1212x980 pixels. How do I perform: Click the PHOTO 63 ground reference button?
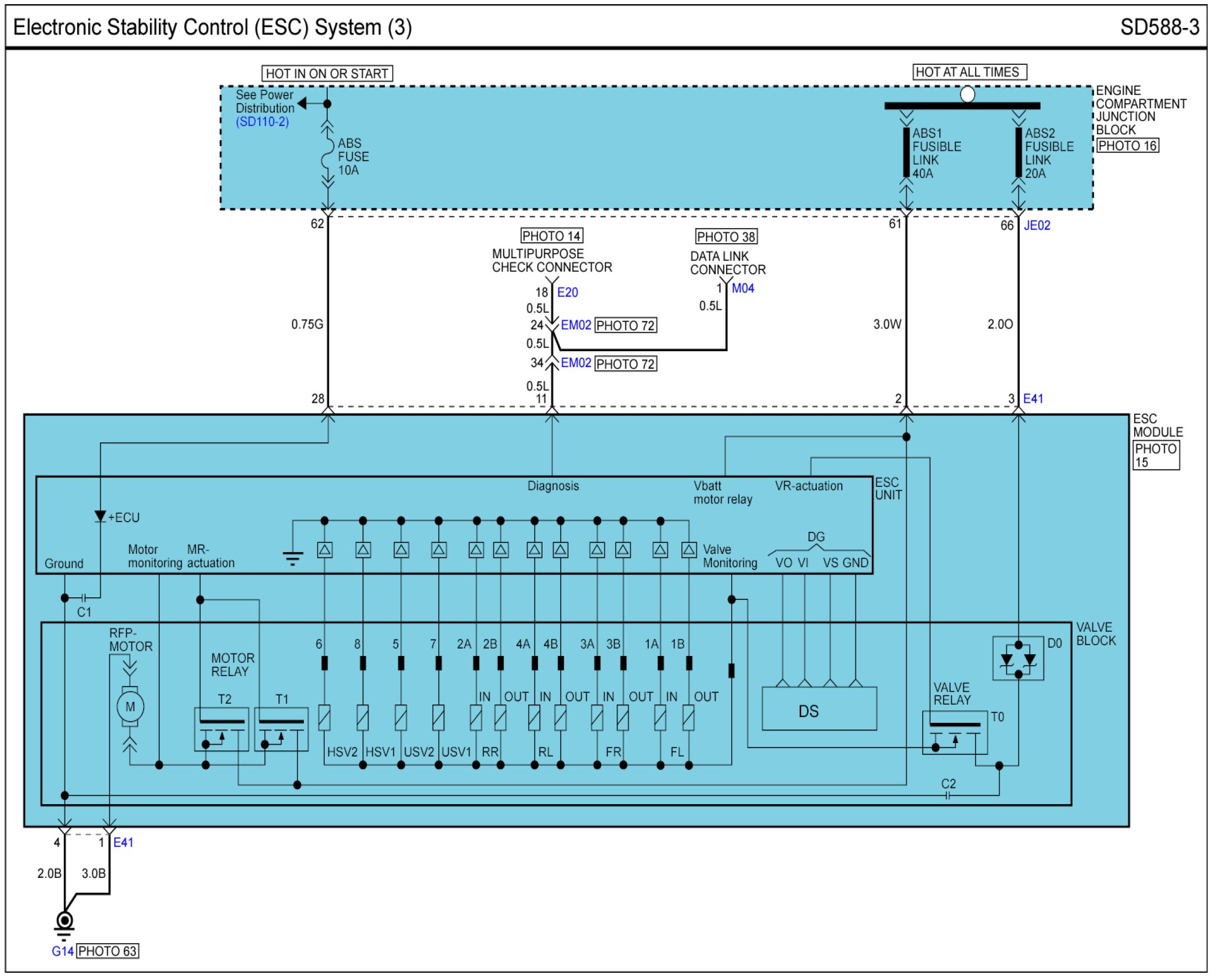pyautogui.click(x=107, y=951)
